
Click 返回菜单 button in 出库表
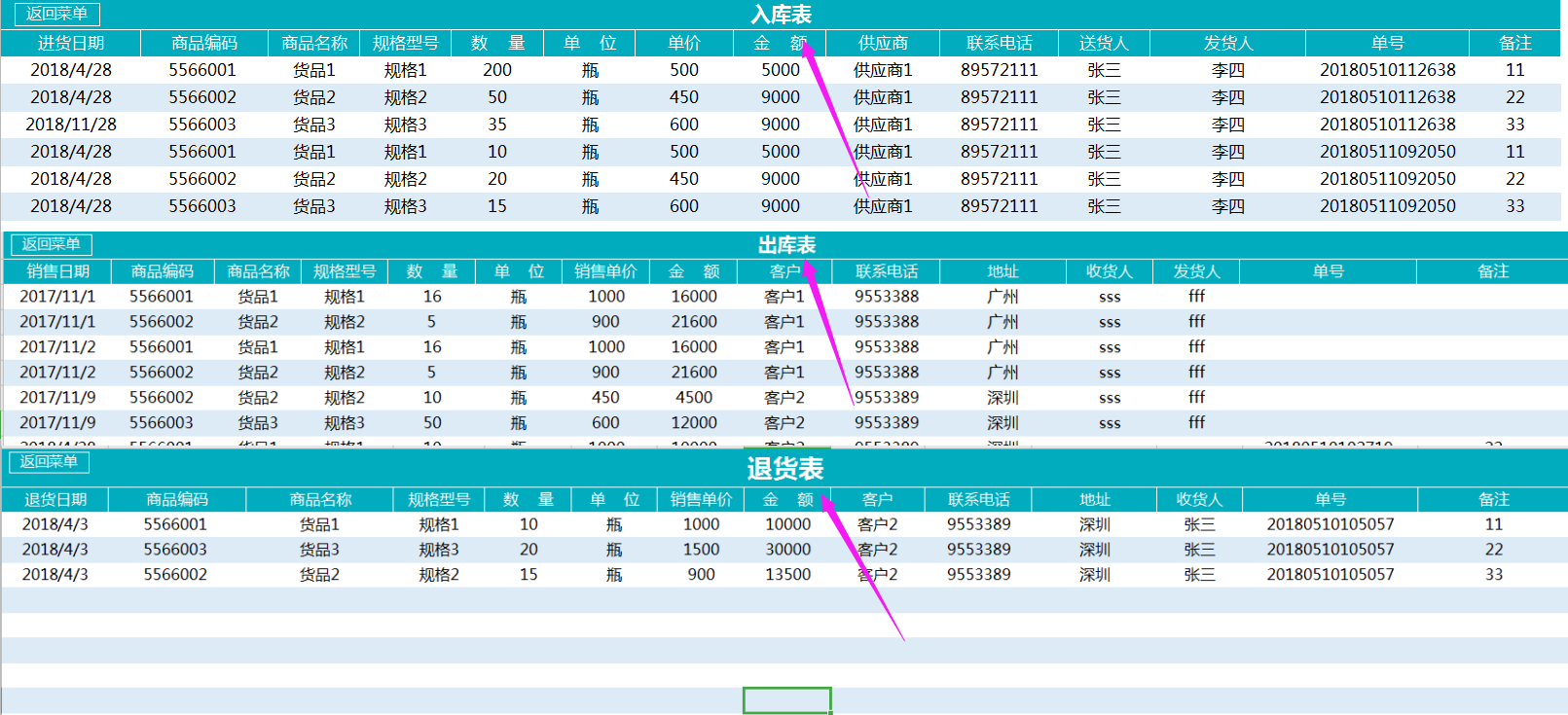coord(52,244)
